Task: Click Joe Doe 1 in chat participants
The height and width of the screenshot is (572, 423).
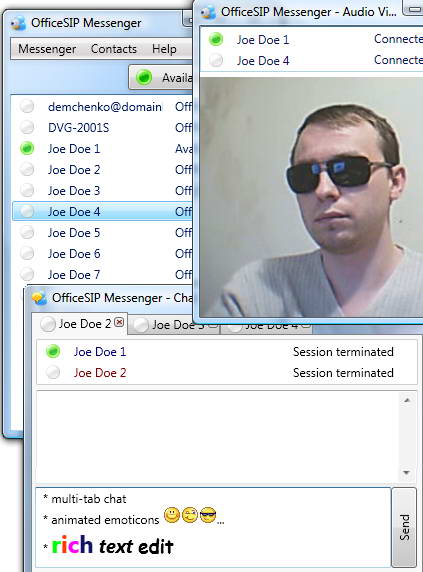Action: click(100, 352)
